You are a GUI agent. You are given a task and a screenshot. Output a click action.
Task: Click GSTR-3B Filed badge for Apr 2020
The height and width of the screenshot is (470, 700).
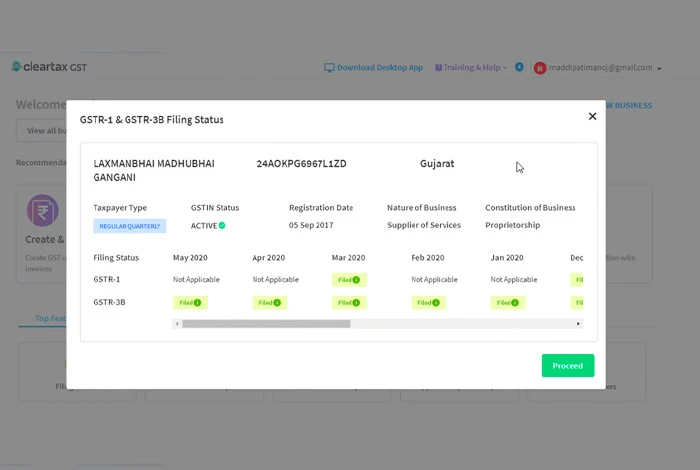[269, 302]
